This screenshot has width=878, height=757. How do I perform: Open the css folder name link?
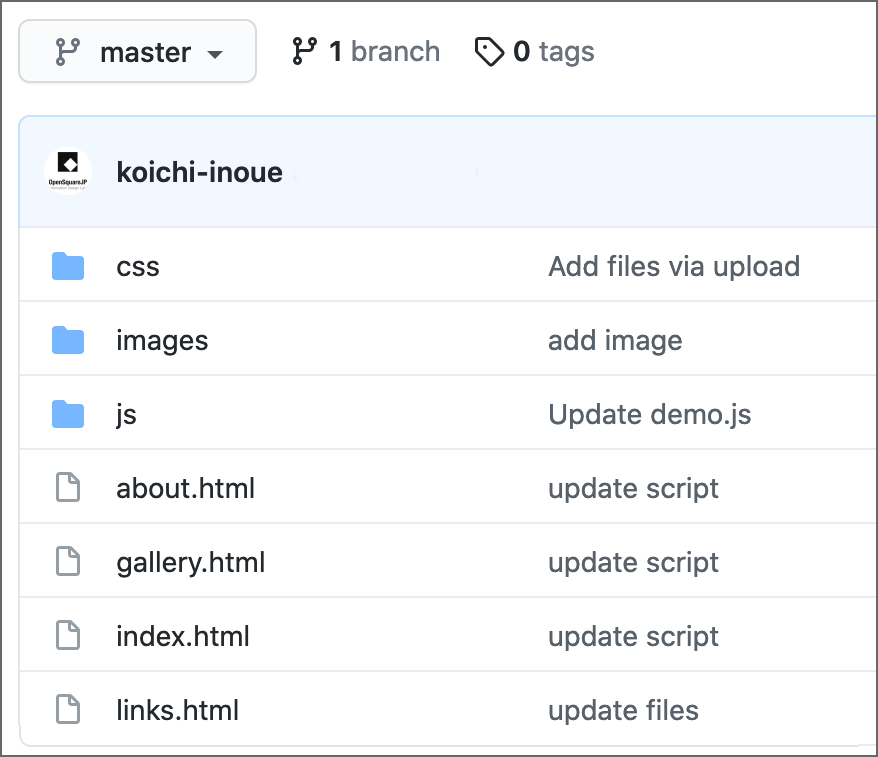(x=138, y=267)
